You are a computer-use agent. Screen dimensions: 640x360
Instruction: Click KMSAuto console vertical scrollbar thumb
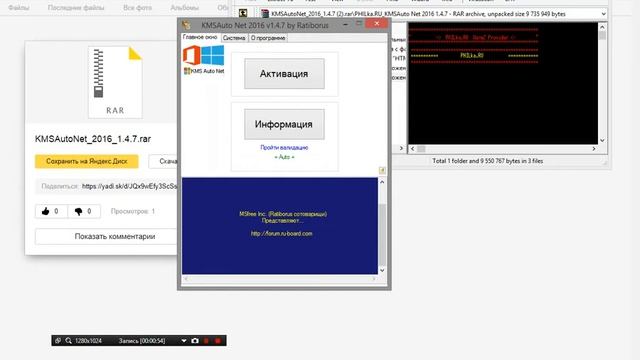(382, 235)
